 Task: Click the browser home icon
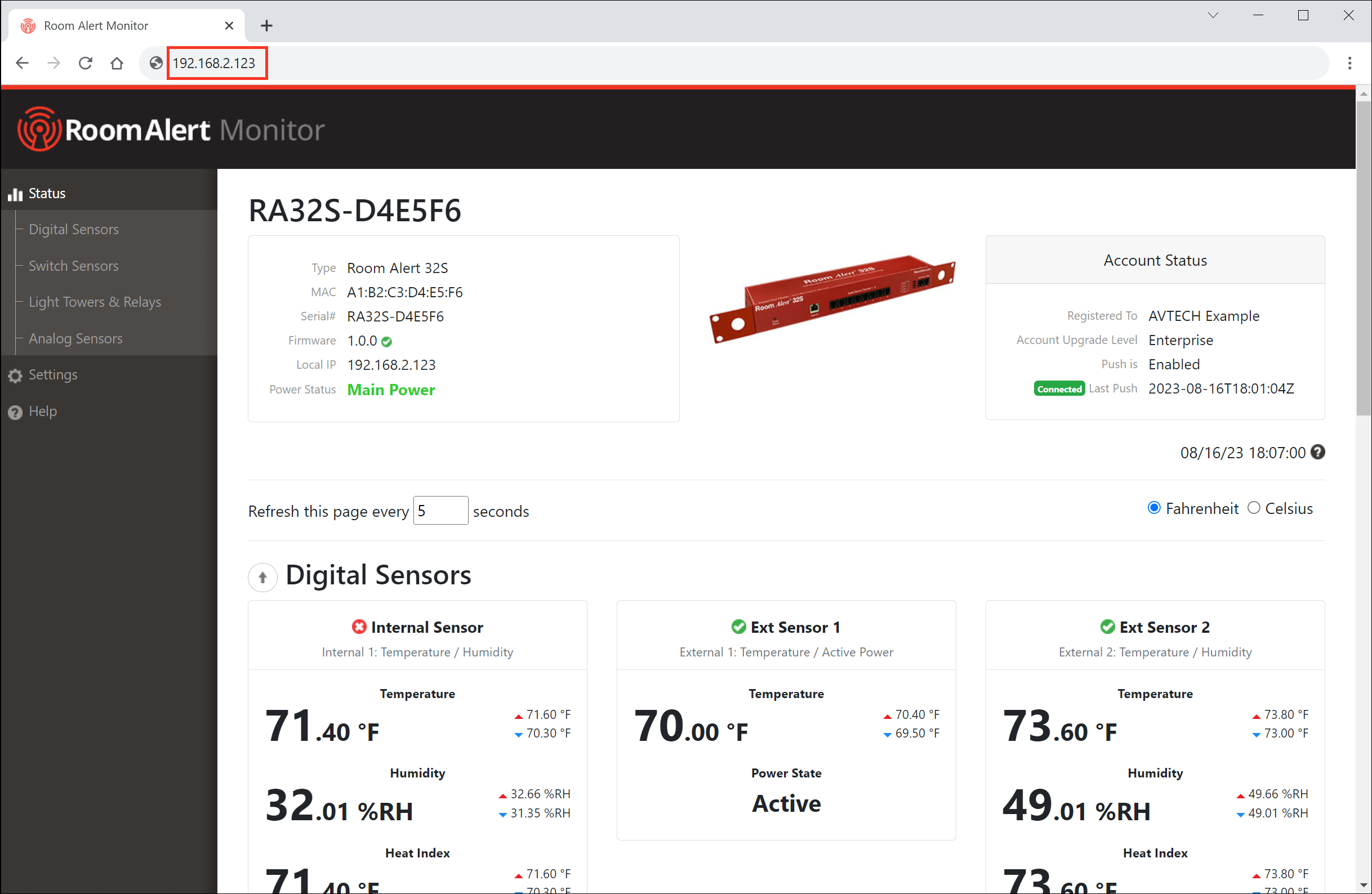[x=117, y=63]
